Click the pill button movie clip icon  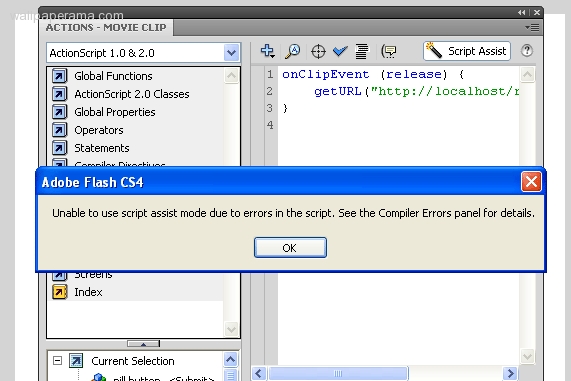(98, 377)
